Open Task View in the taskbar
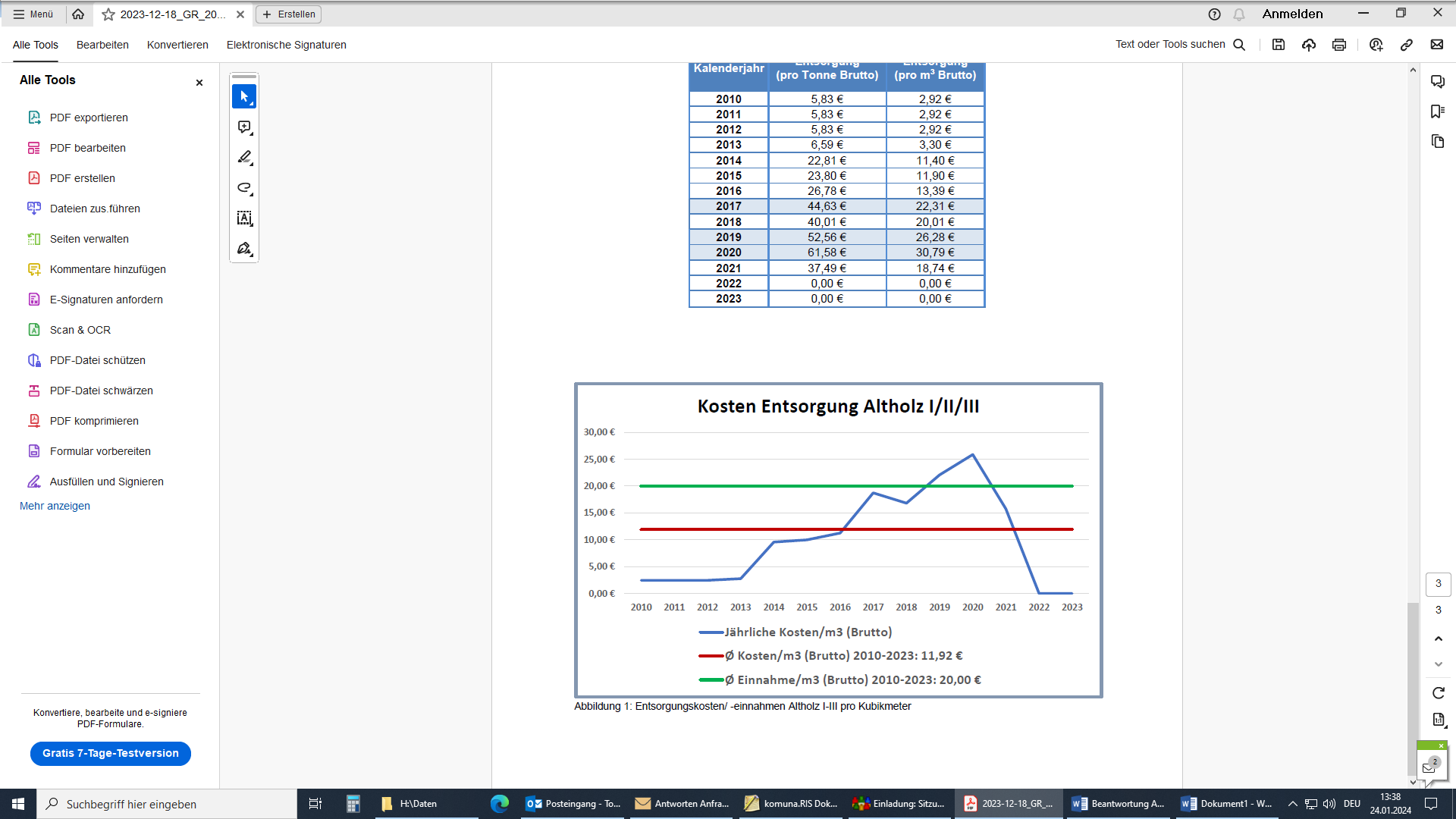 (315, 804)
